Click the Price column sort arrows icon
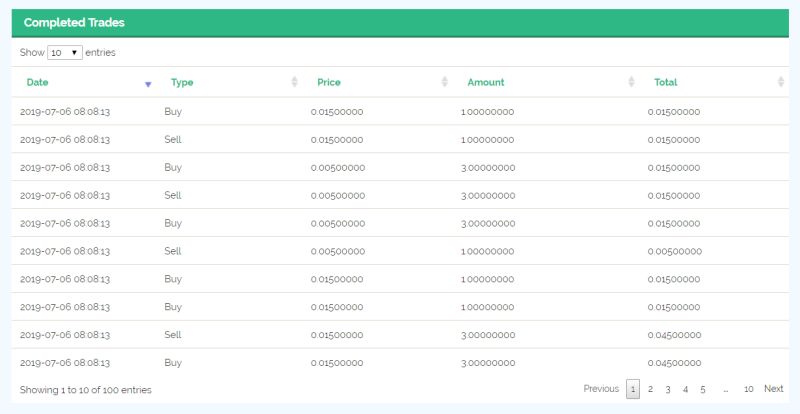The image size is (800, 414). 444,82
